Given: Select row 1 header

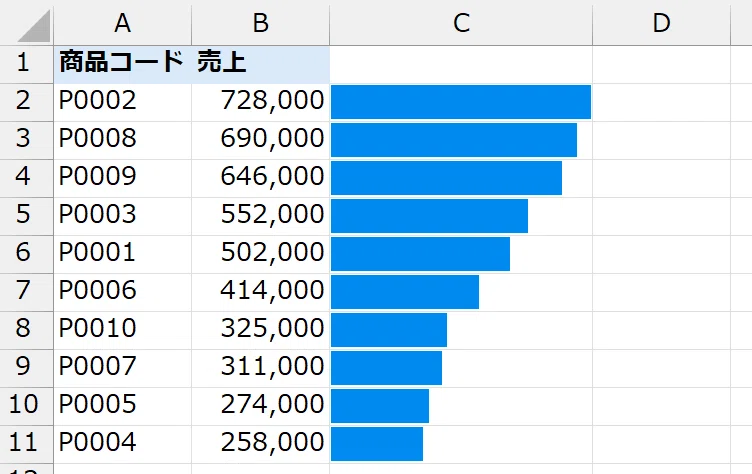Looking at the screenshot, I should [26, 64].
